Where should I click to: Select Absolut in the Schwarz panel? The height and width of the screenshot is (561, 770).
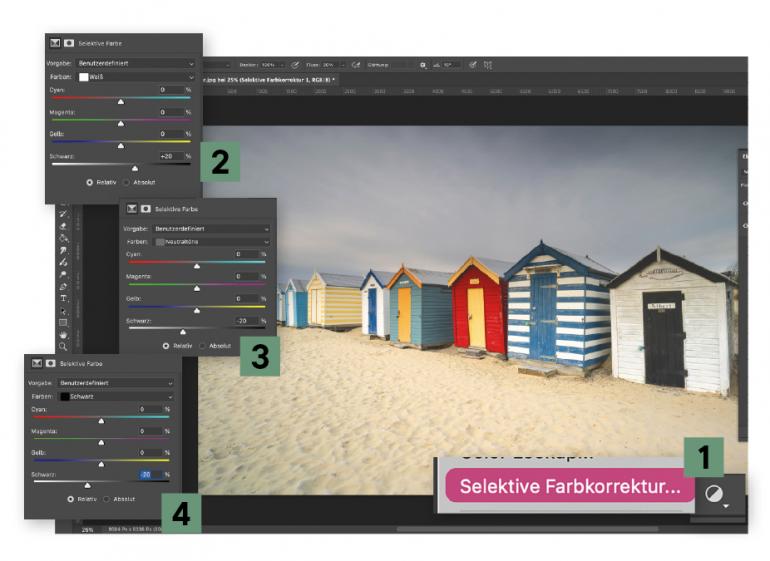[119, 499]
